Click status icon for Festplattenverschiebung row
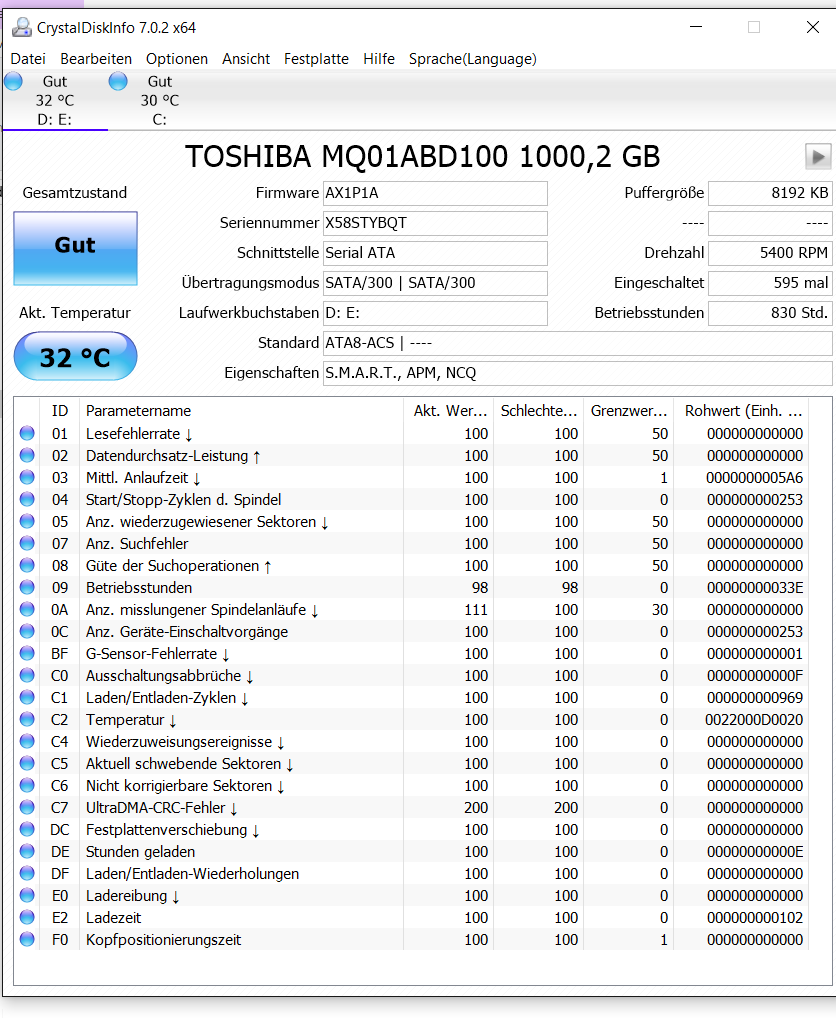836x1018 pixels. pos(27,830)
